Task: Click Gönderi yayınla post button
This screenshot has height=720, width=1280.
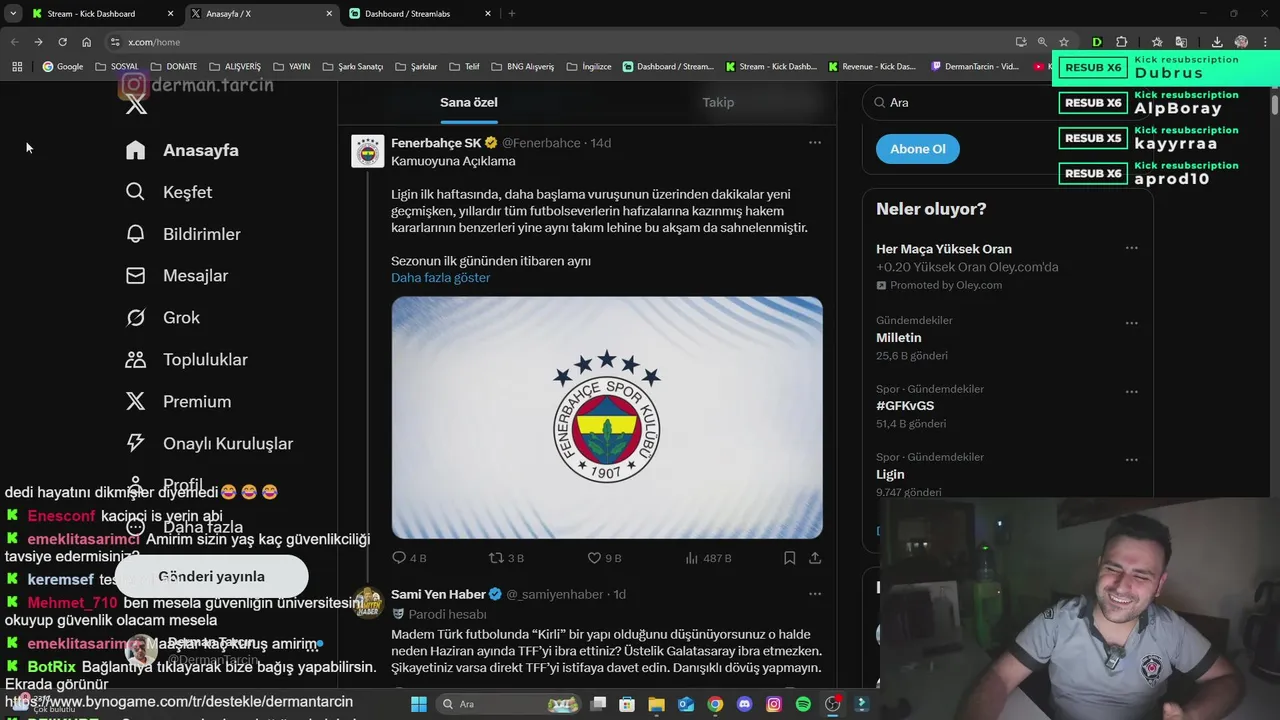Action: pyautogui.click(x=211, y=577)
